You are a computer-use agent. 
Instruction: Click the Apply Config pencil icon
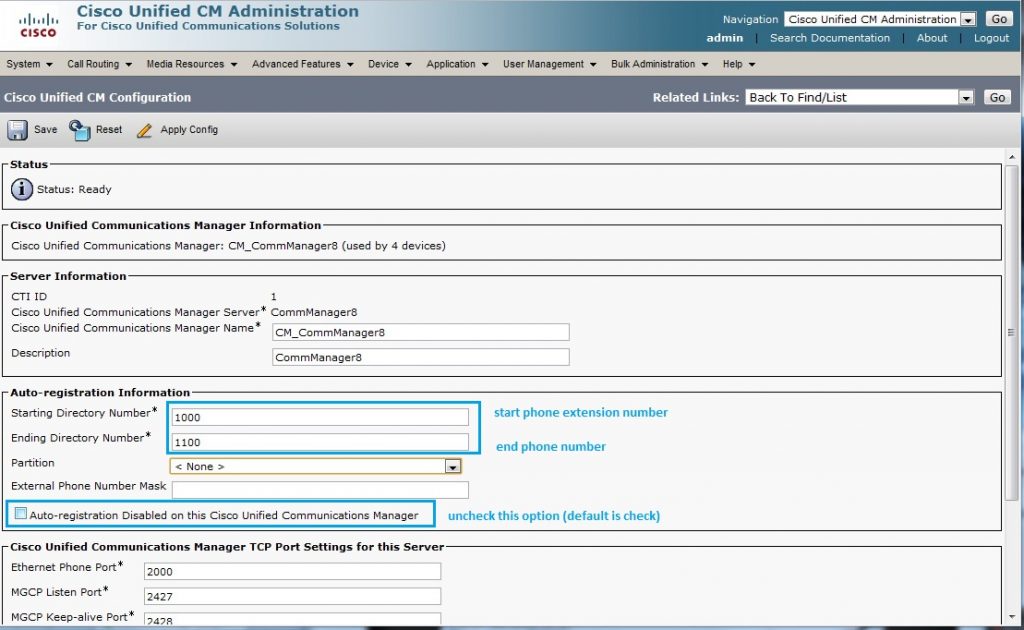pos(144,131)
